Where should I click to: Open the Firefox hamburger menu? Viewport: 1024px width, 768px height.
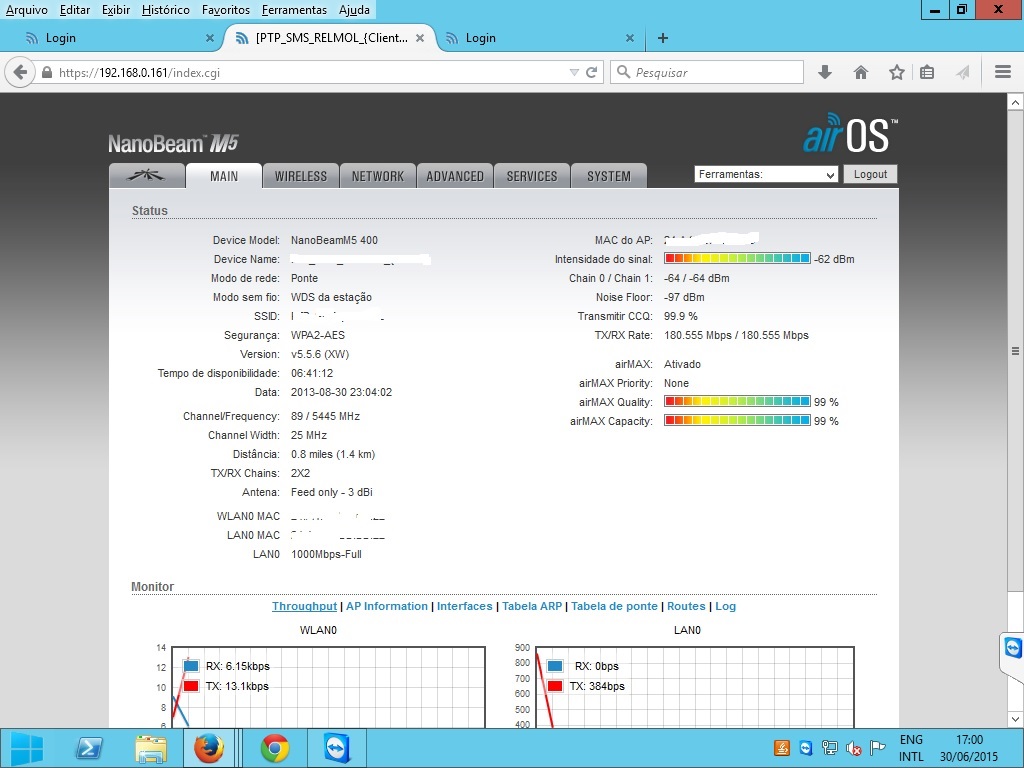pyautogui.click(x=1003, y=73)
